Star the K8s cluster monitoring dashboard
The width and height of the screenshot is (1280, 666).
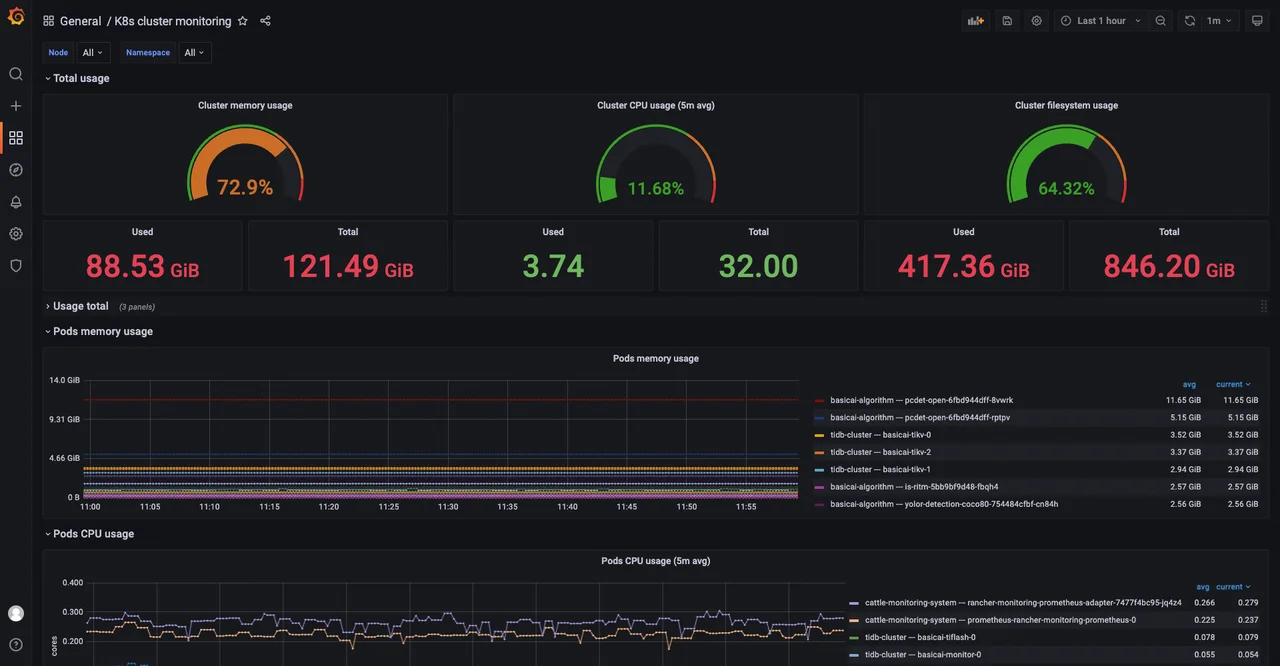[242, 20]
